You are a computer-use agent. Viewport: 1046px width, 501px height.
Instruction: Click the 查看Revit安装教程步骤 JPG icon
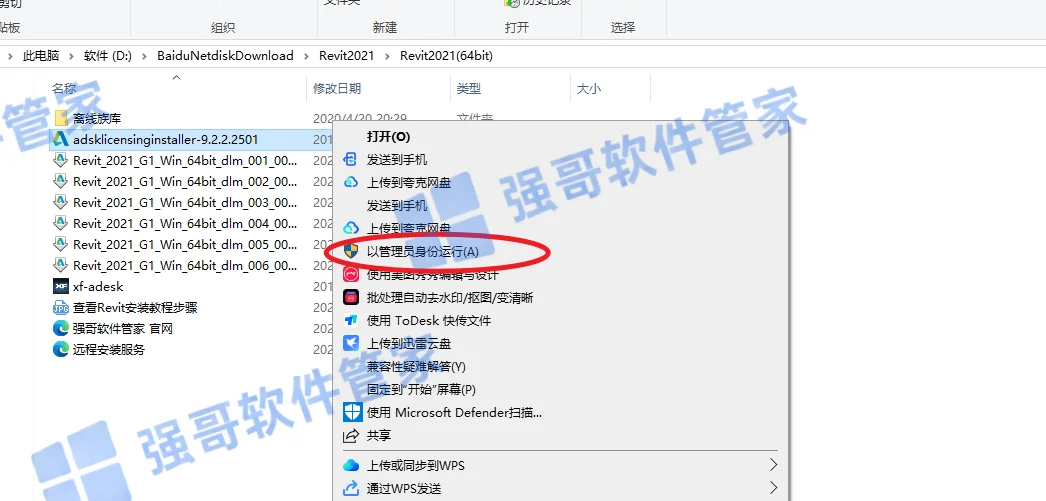tap(61, 308)
